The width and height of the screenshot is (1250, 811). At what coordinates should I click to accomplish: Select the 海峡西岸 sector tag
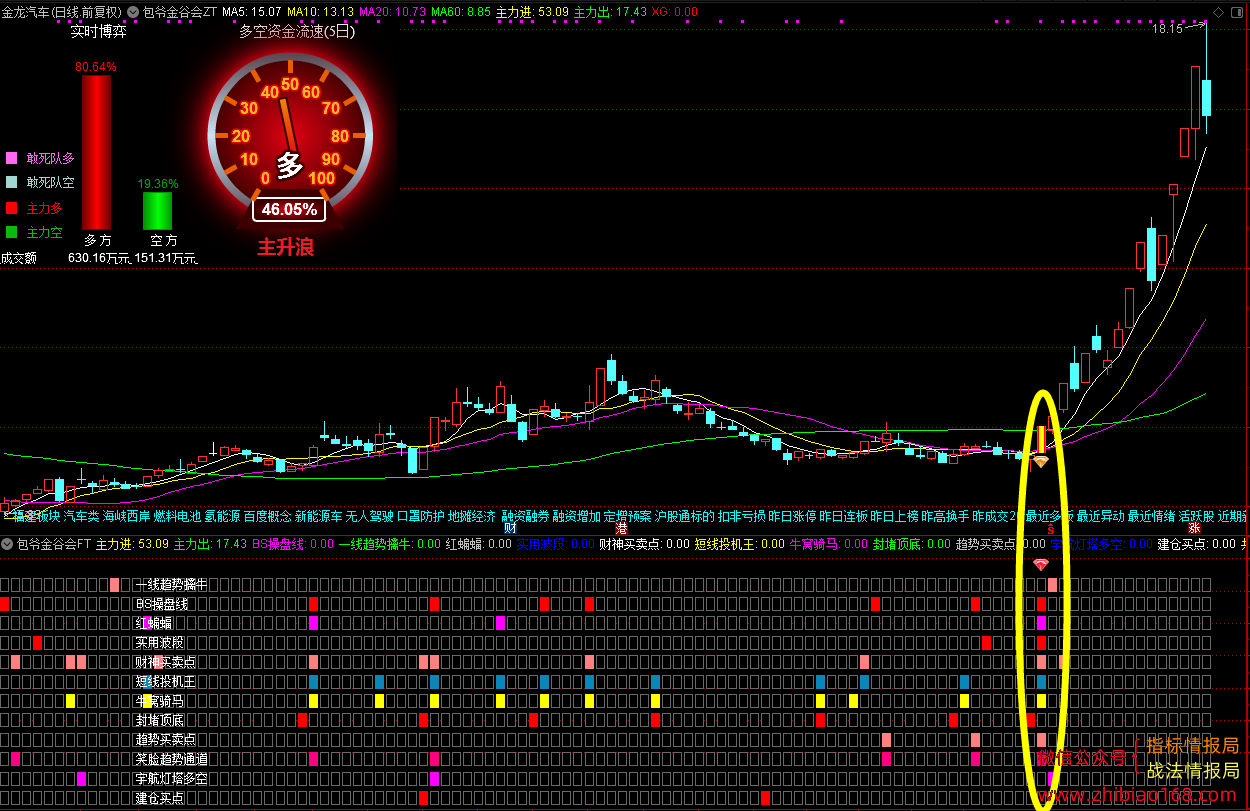coord(127,517)
